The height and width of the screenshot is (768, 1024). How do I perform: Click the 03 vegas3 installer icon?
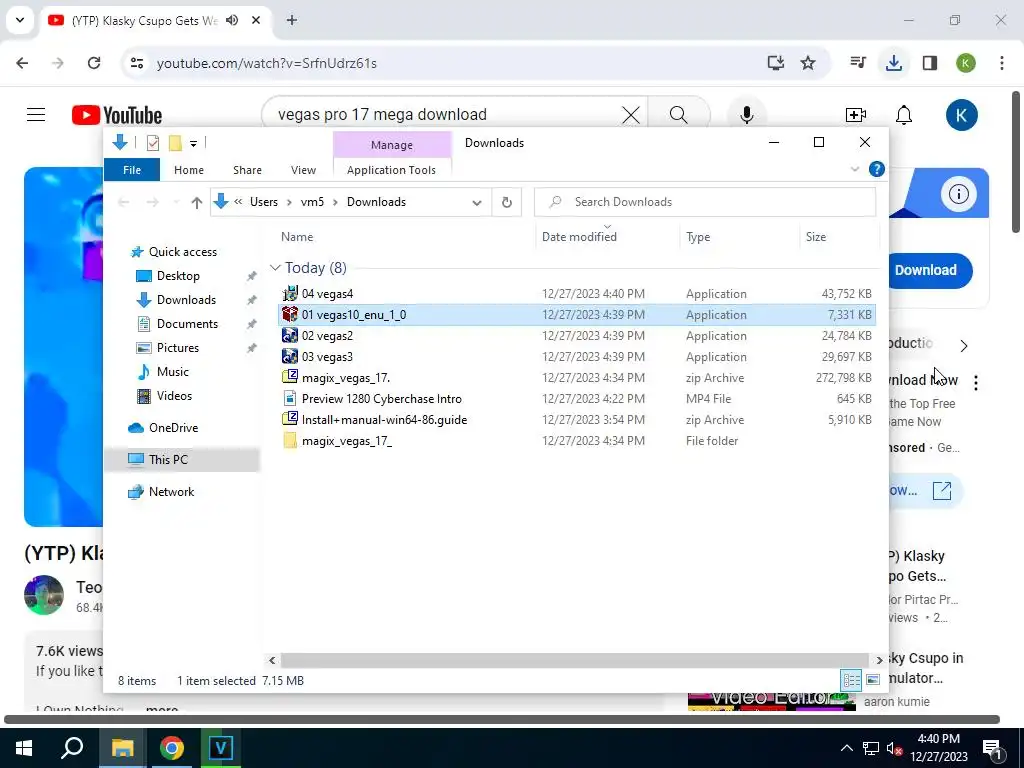pyautogui.click(x=290, y=357)
